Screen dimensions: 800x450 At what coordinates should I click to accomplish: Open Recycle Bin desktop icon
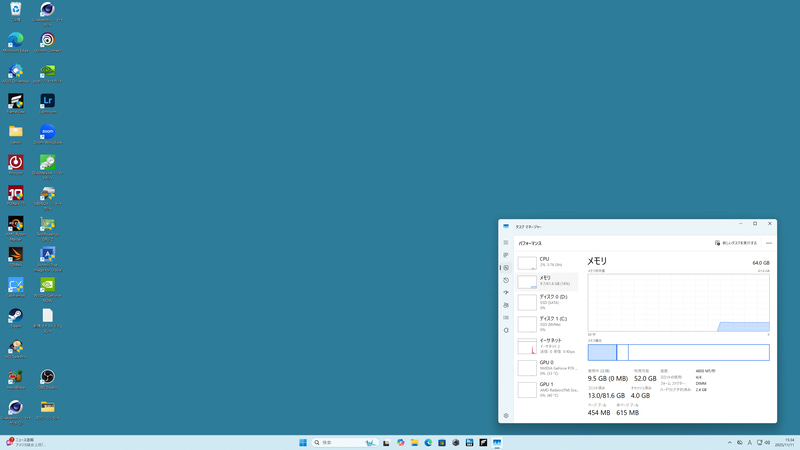click(x=16, y=12)
